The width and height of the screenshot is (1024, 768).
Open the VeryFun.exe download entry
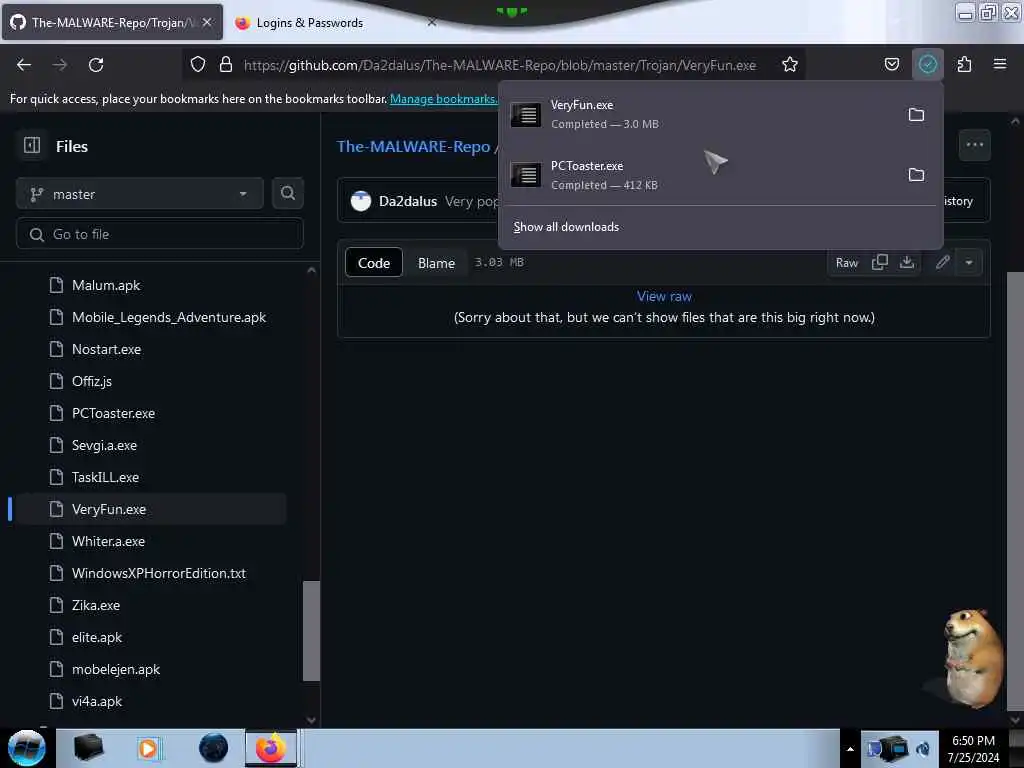pyautogui.click(x=702, y=114)
